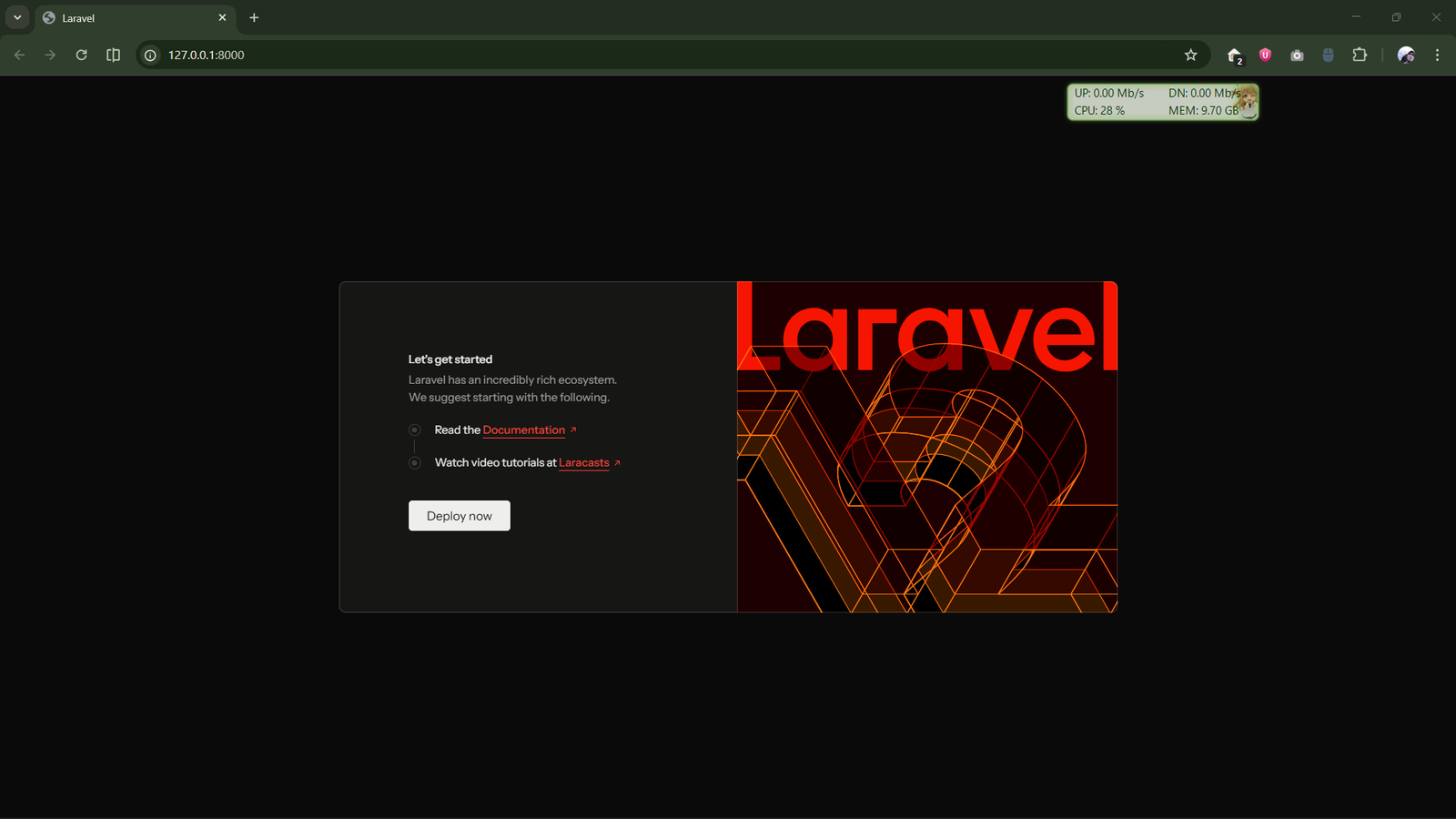Click the avatar icon on the system monitor widget
1456x819 pixels.
1248,100
